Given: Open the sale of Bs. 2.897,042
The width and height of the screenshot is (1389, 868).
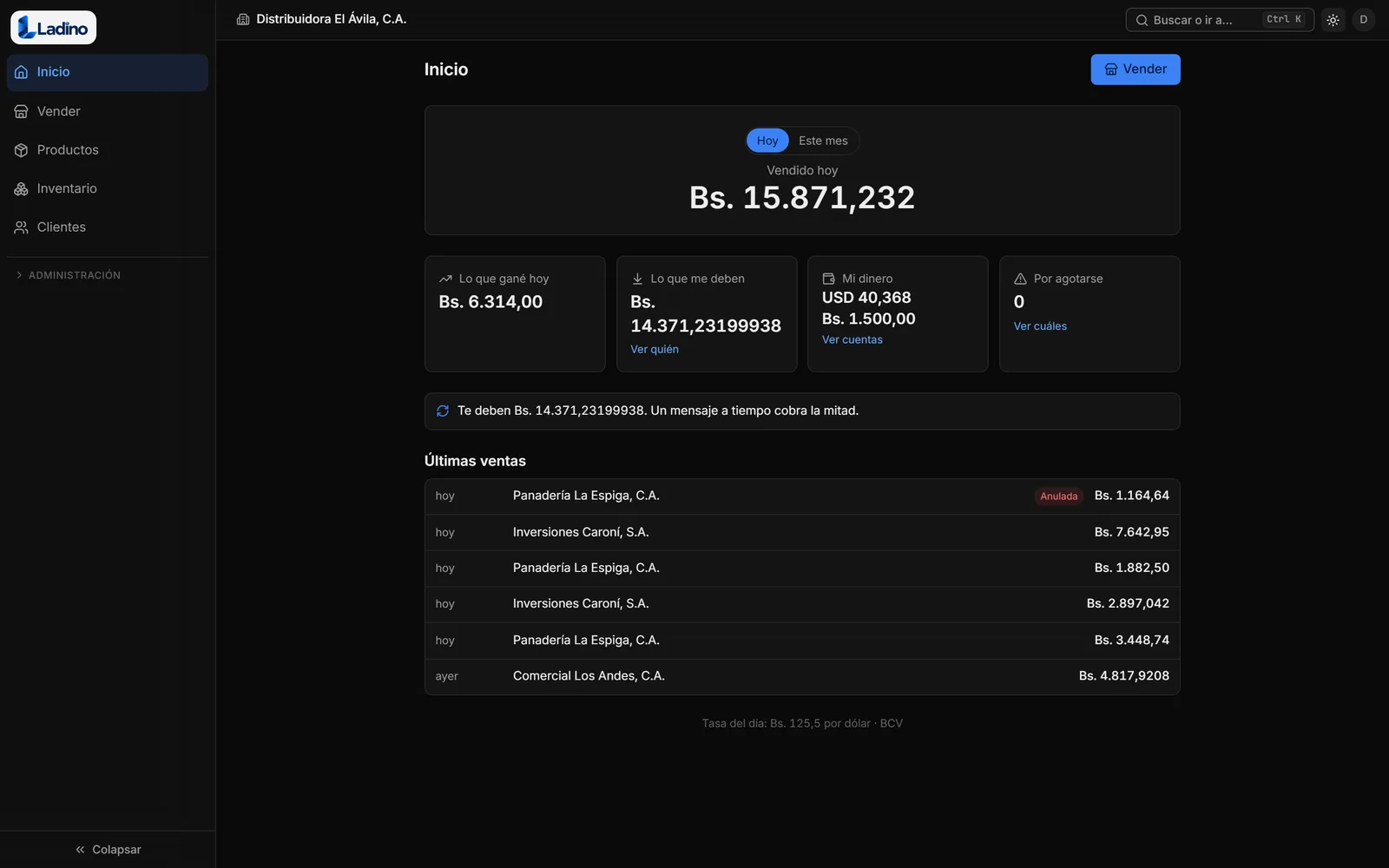Looking at the screenshot, I should pyautogui.click(x=802, y=604).
